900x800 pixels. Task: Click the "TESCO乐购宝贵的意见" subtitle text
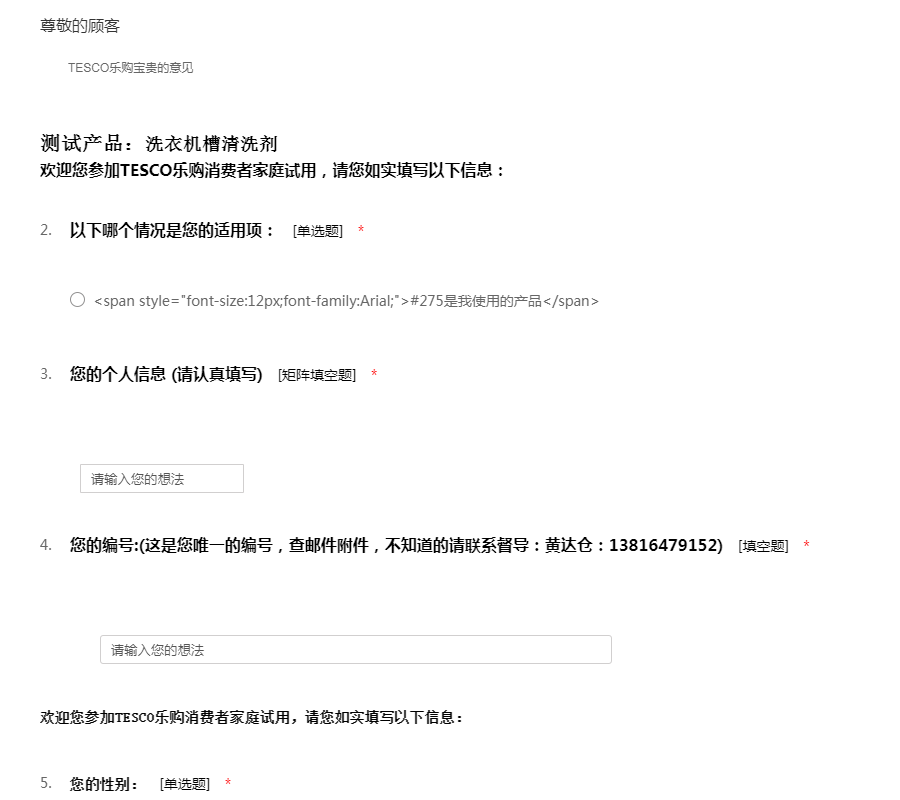[x=130, y=68]
